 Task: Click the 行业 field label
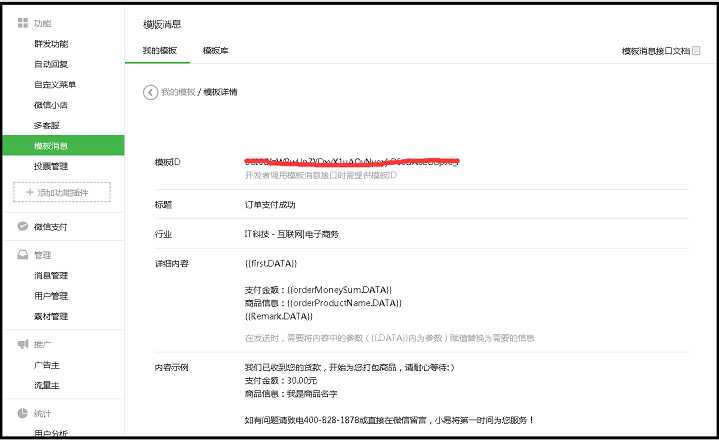point(163,234)
